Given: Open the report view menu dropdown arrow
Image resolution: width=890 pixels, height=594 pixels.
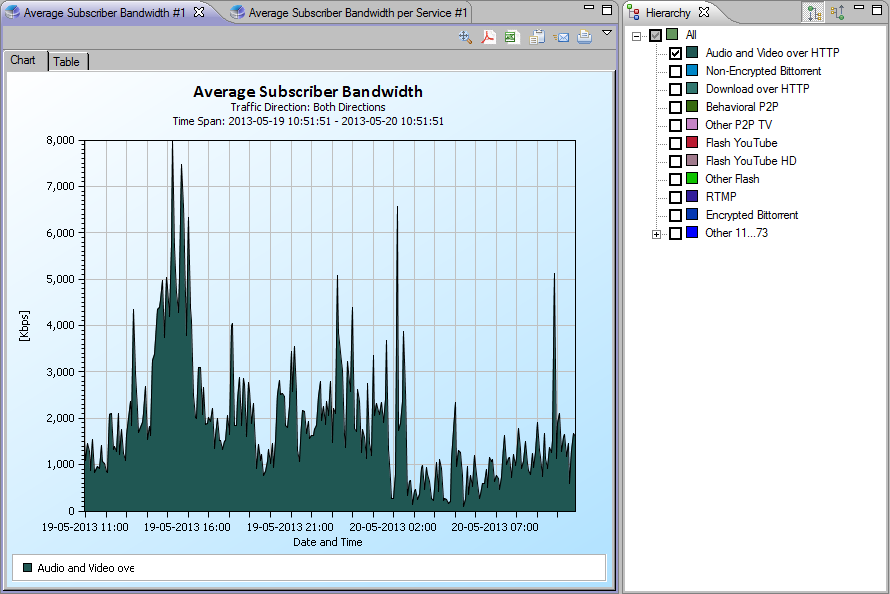Looking at the screenshot, I should 606,33.
